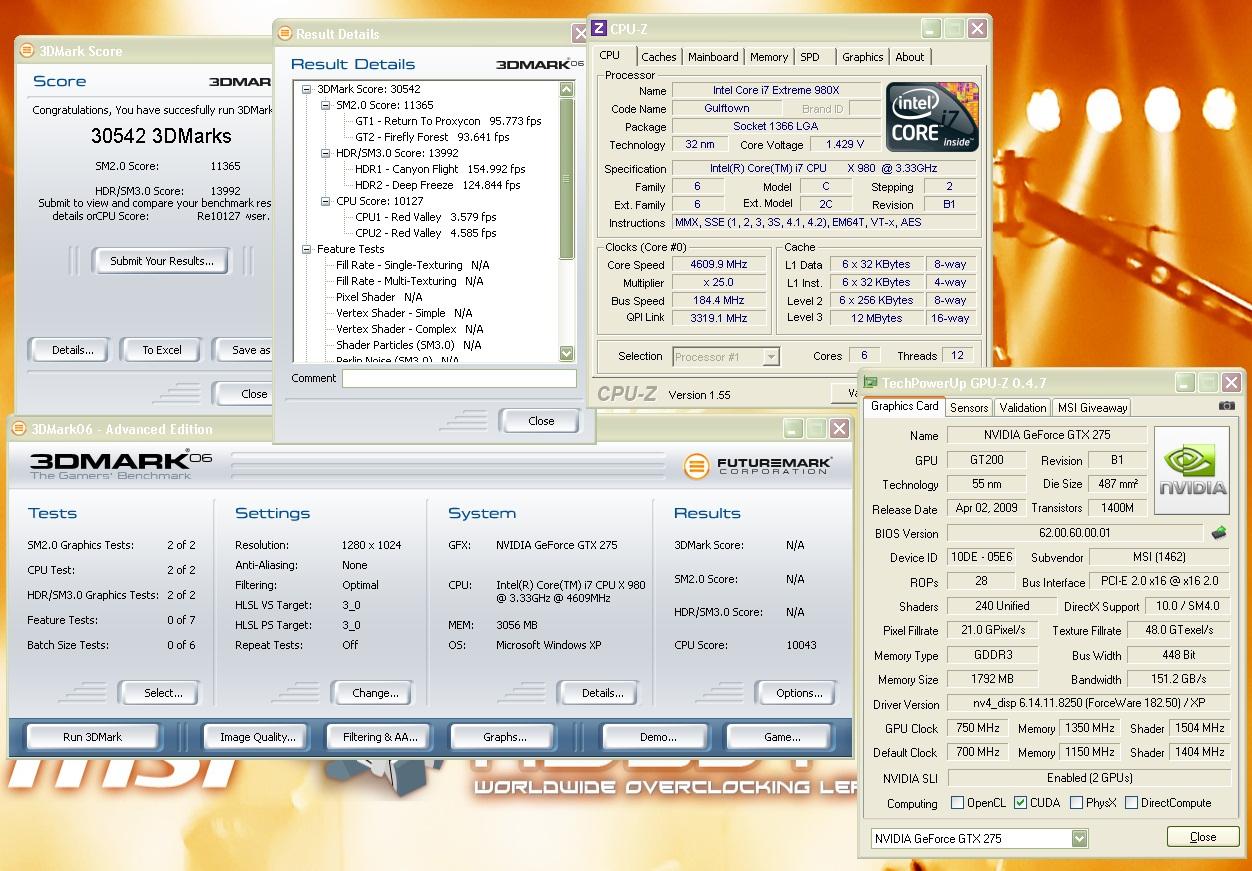1252x871 pixels.
Task: Tick the DirectCompute checkbox
Action: tap(1131, 803)
